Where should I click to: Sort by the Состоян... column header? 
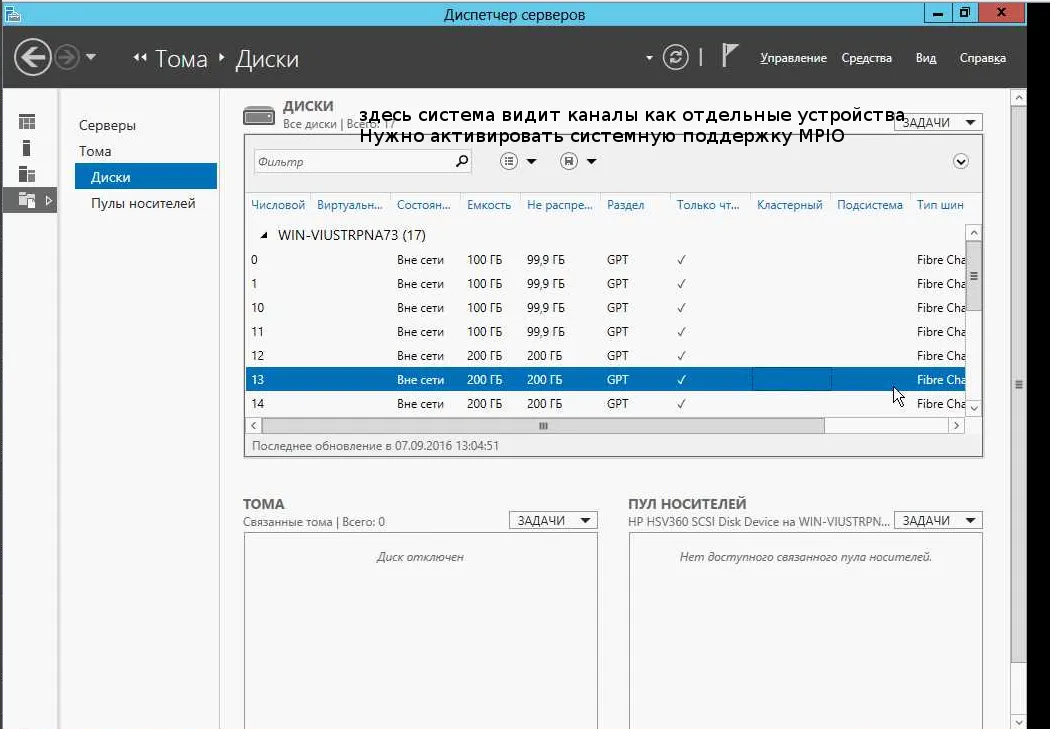tap(423, 205)
